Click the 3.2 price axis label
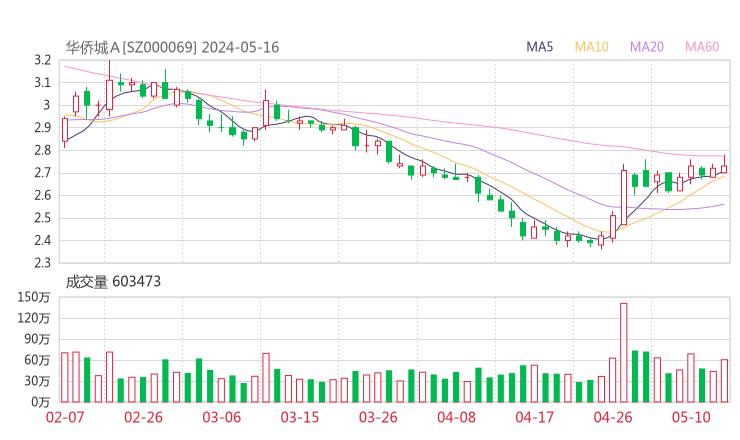740x440 pixels. 42,60
